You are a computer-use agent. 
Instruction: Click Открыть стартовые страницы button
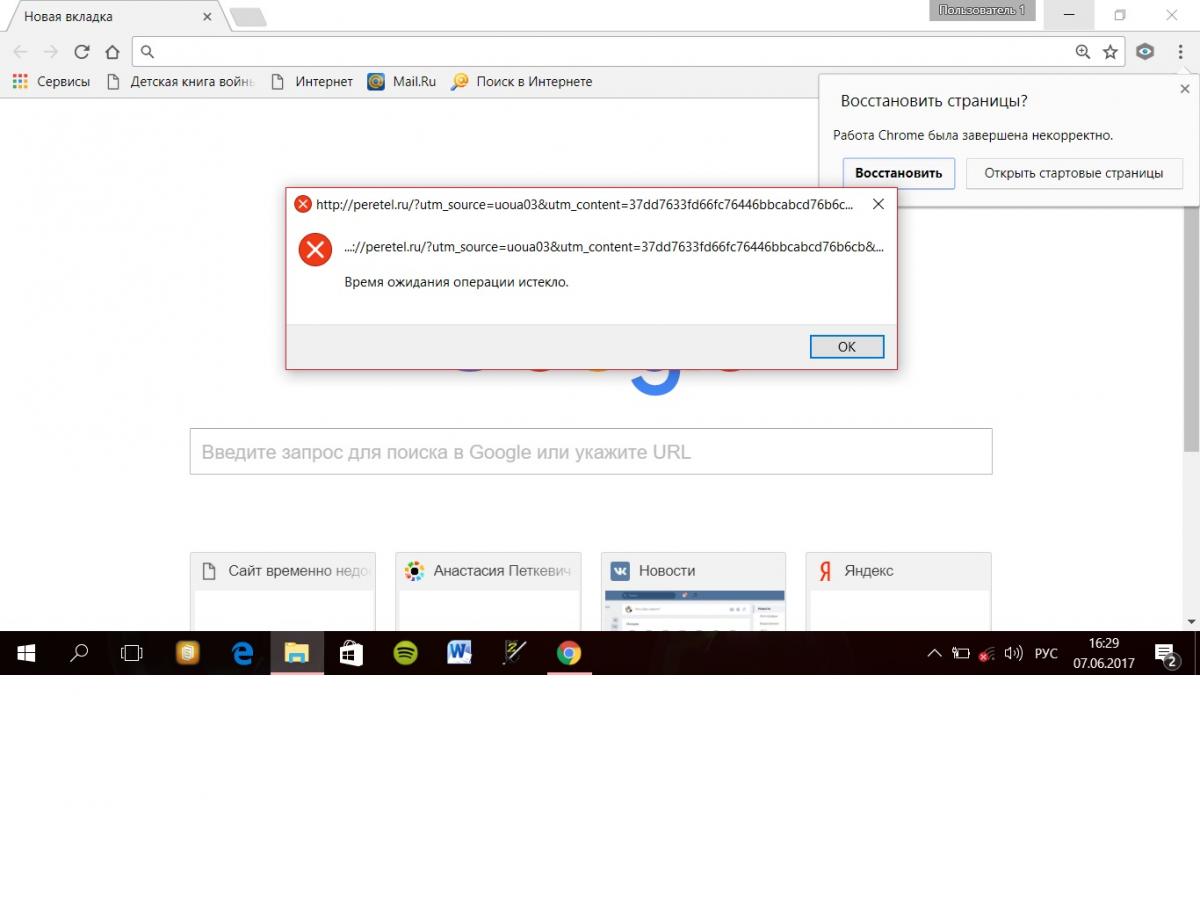click(1073, 173)
